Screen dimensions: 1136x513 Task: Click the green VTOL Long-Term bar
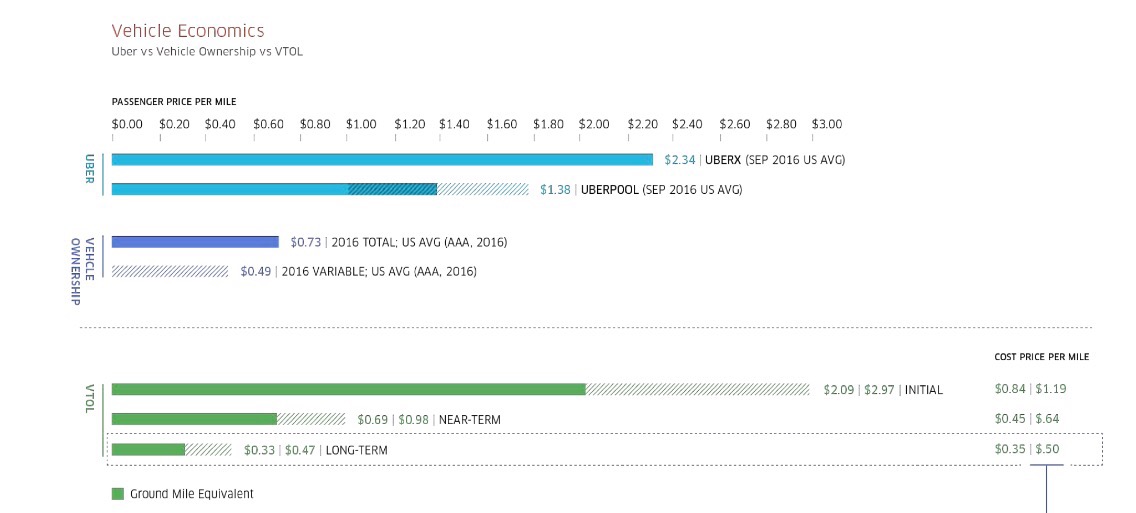click(148, 450)
